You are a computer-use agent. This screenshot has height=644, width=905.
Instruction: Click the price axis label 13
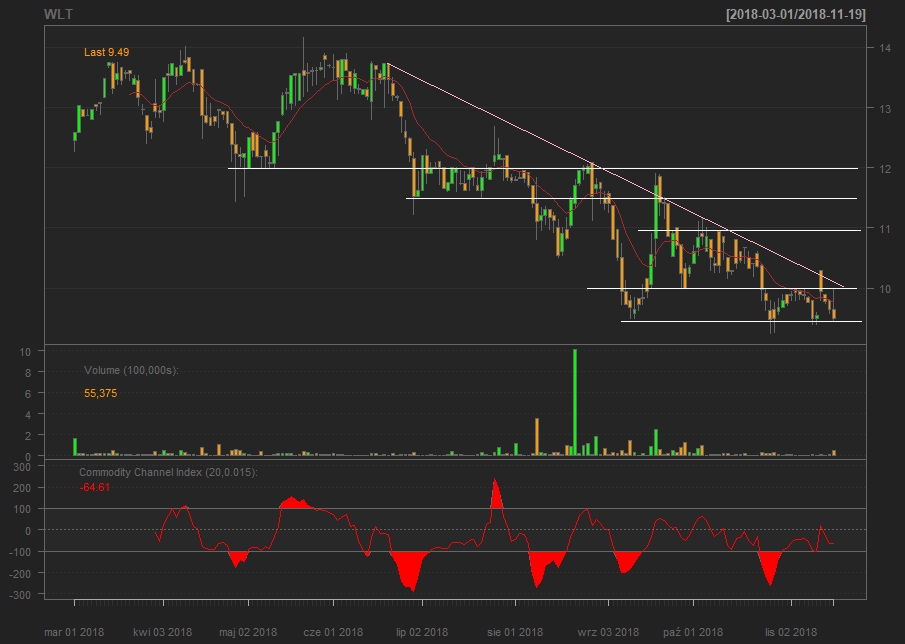point(884,108)
